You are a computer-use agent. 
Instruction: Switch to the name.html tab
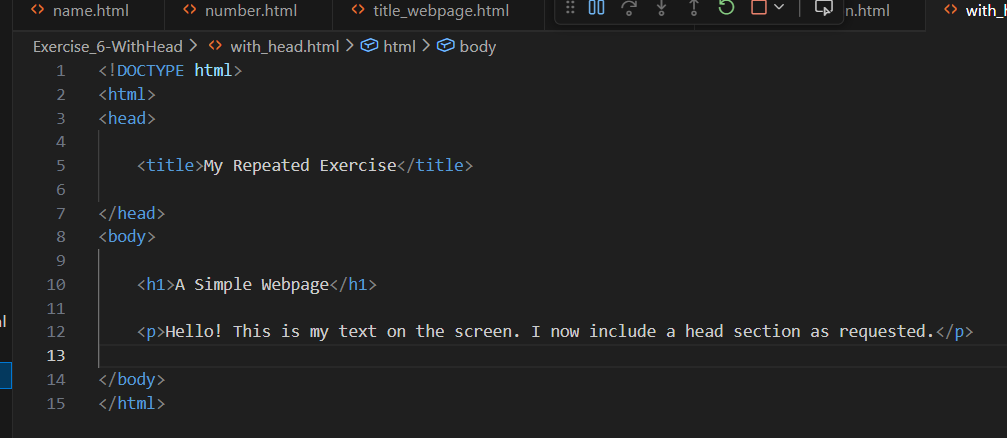click(90, 11)
